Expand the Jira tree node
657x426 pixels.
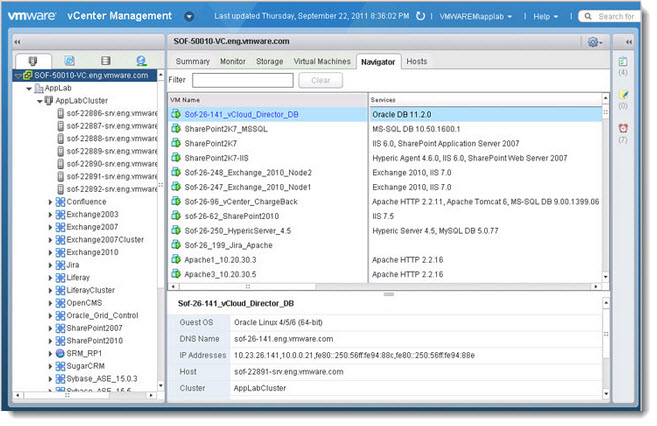50,265
